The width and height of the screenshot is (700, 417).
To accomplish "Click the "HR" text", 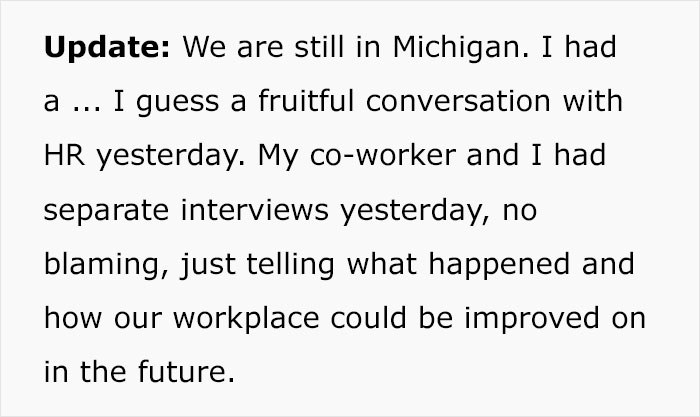I will [x=65, y=155].
